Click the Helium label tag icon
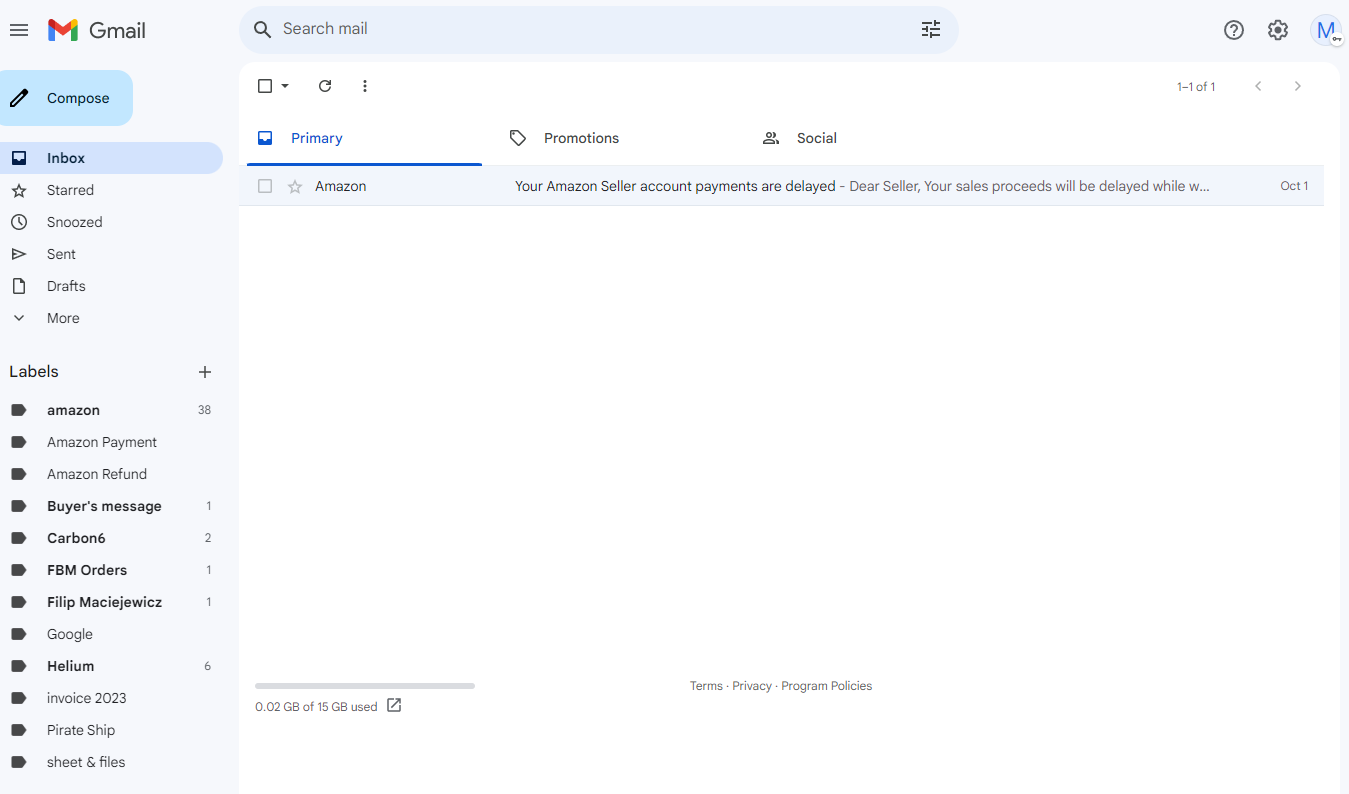The image size is (1349, 794). [18, 666]
